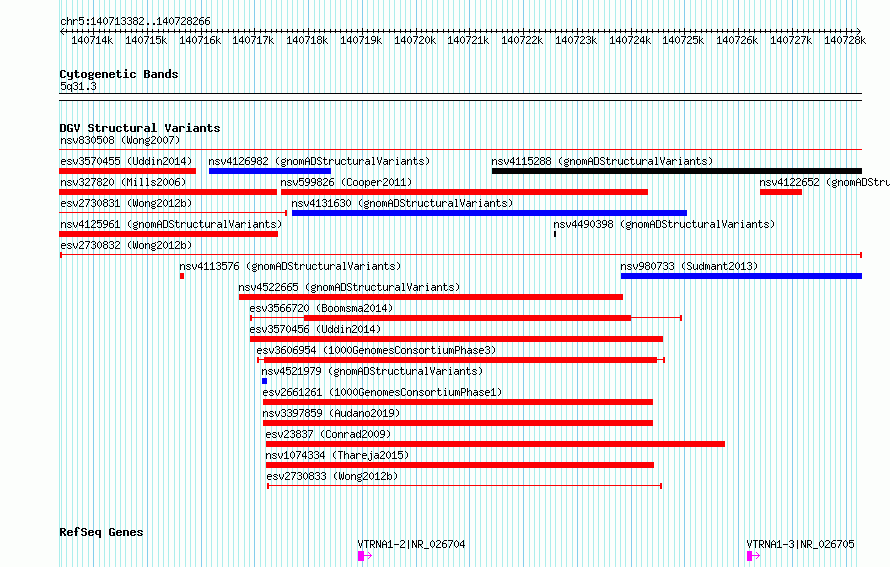Click the 140717k ruler tick label
Image resolution: width=890 pixels, height=567 pixels.
[x=253, y=40]
